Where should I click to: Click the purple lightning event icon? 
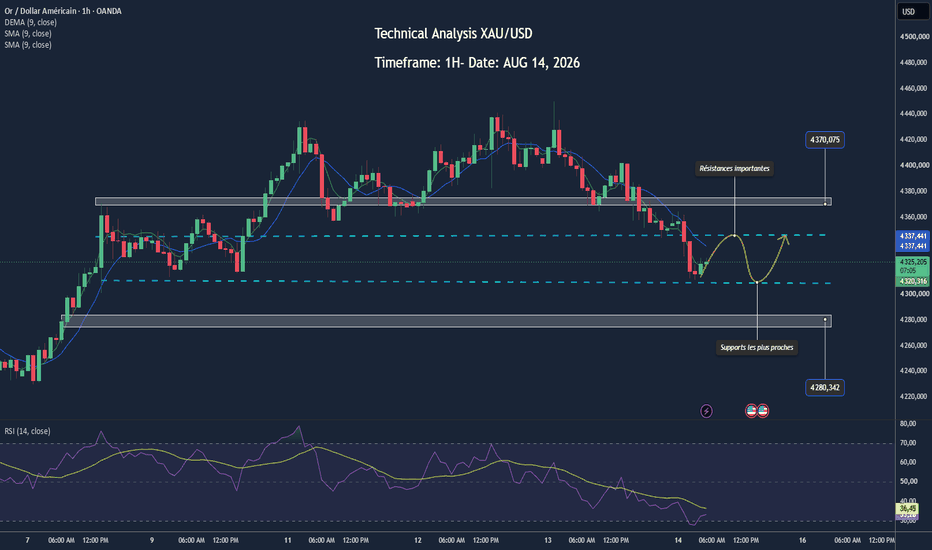(706, 411)
